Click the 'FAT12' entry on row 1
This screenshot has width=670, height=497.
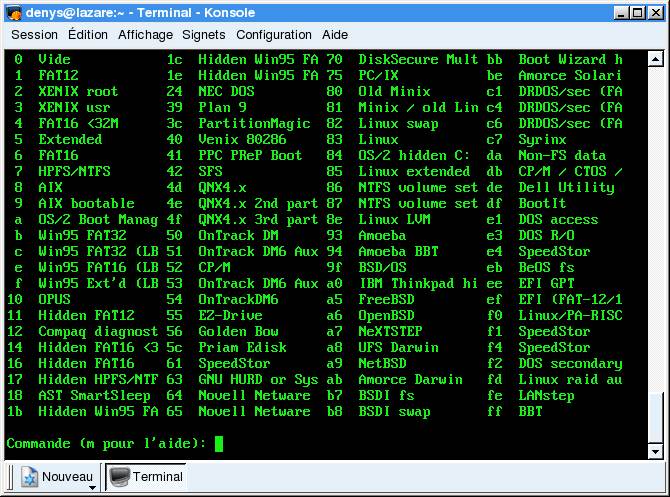point(58,75)
